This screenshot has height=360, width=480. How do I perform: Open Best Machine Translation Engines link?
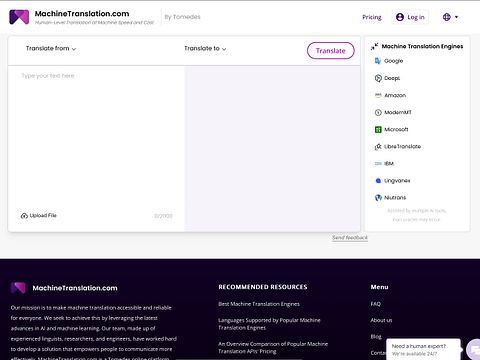point(259,304)
